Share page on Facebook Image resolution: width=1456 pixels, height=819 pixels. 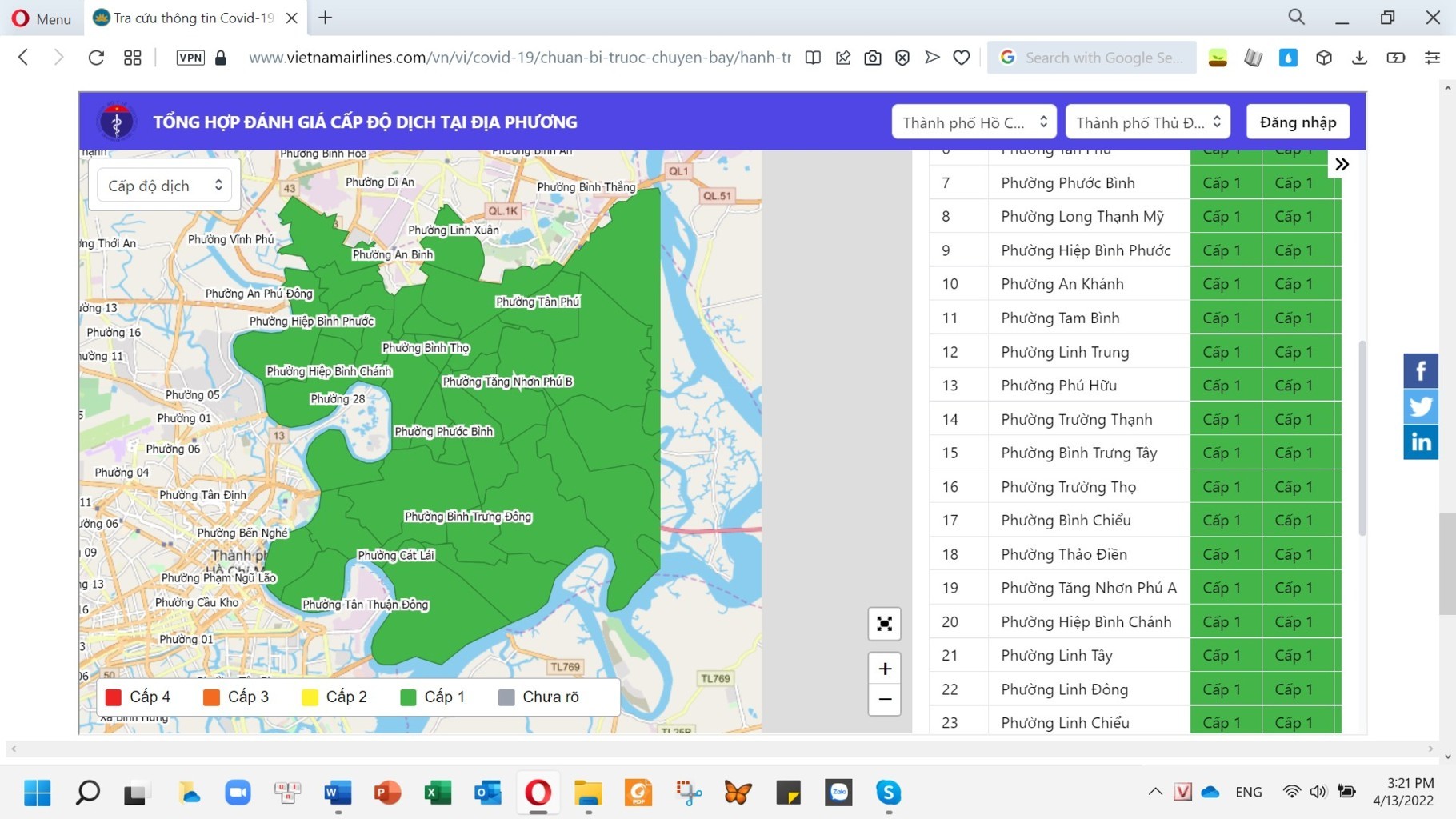coord(1420,371)
